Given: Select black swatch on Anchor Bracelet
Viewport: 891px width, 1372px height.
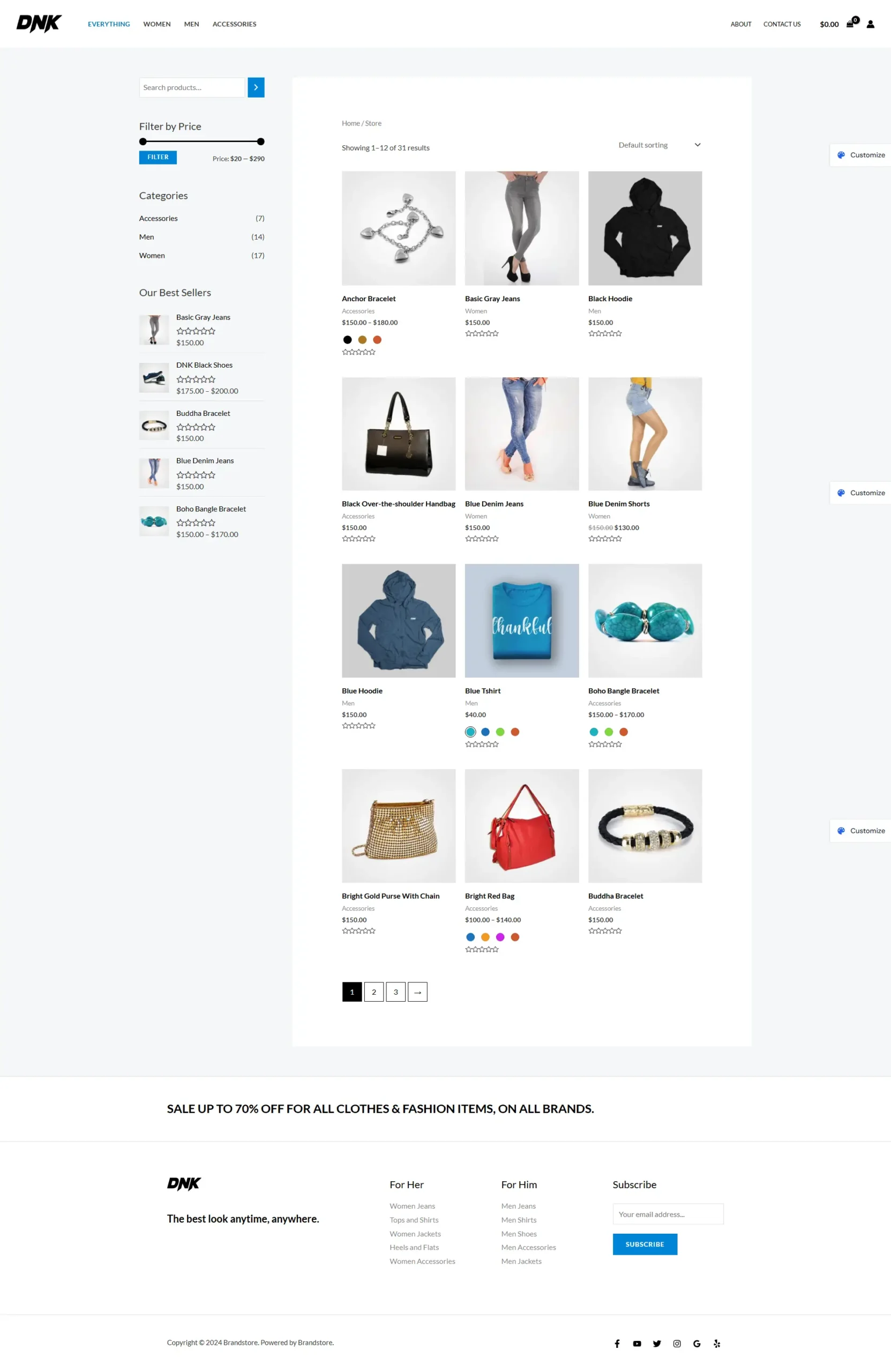Looking at the screenshot, I should coord(348,340).
